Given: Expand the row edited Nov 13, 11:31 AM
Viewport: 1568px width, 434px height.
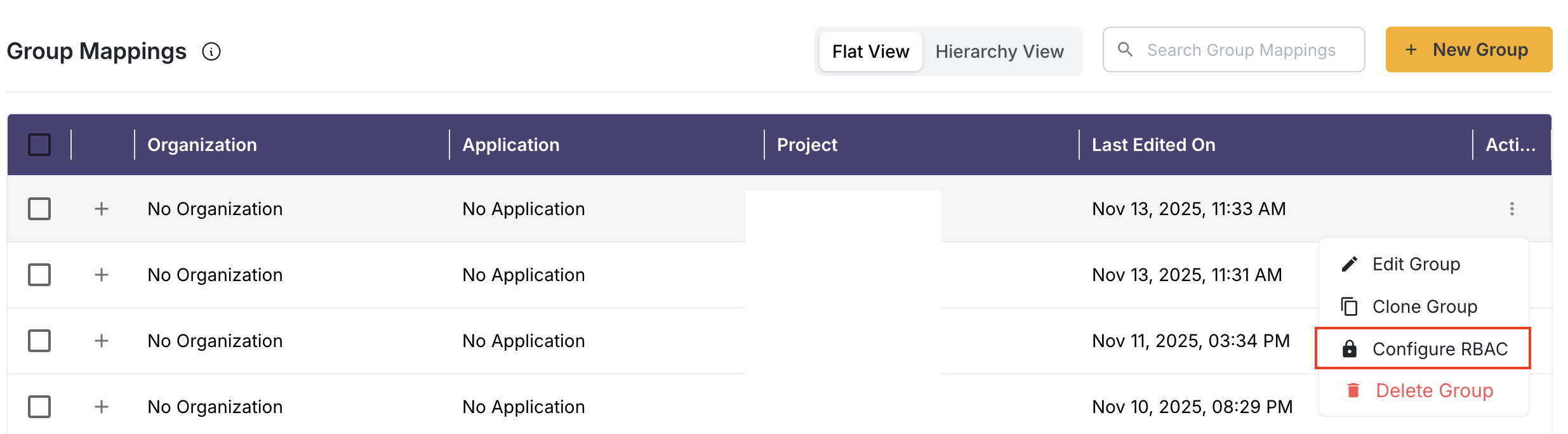Looking at the screenshot, I should pos(102,275).
